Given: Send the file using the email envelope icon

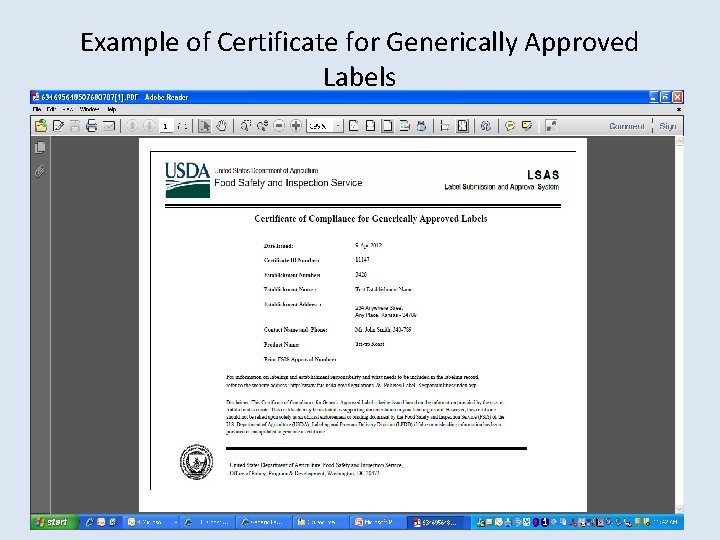Looking at the screenshot, I should pos(109,125).
